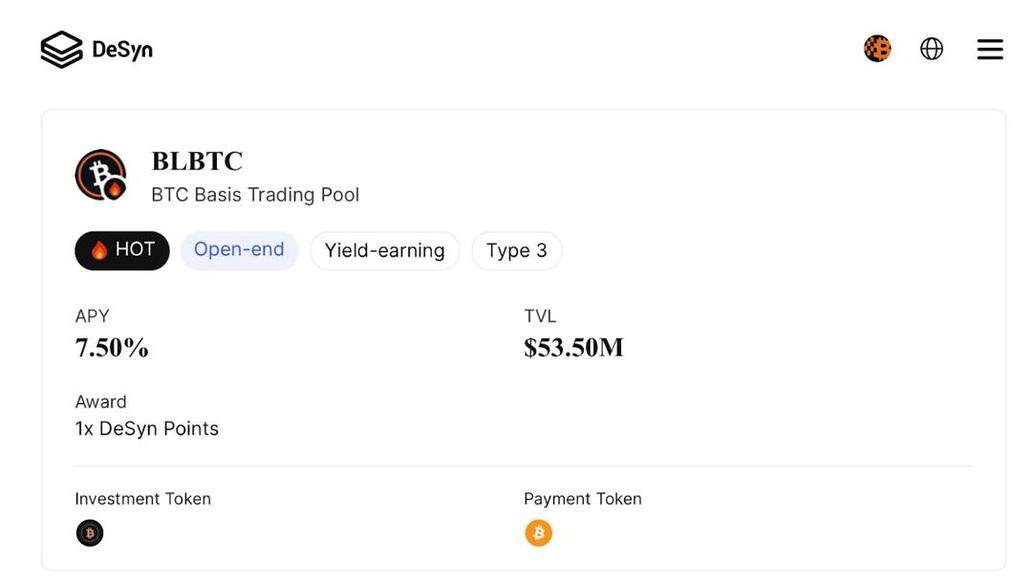Click the HOT badge label
The height and width of the screenshot is (585, 1032).
click(135, 249)
